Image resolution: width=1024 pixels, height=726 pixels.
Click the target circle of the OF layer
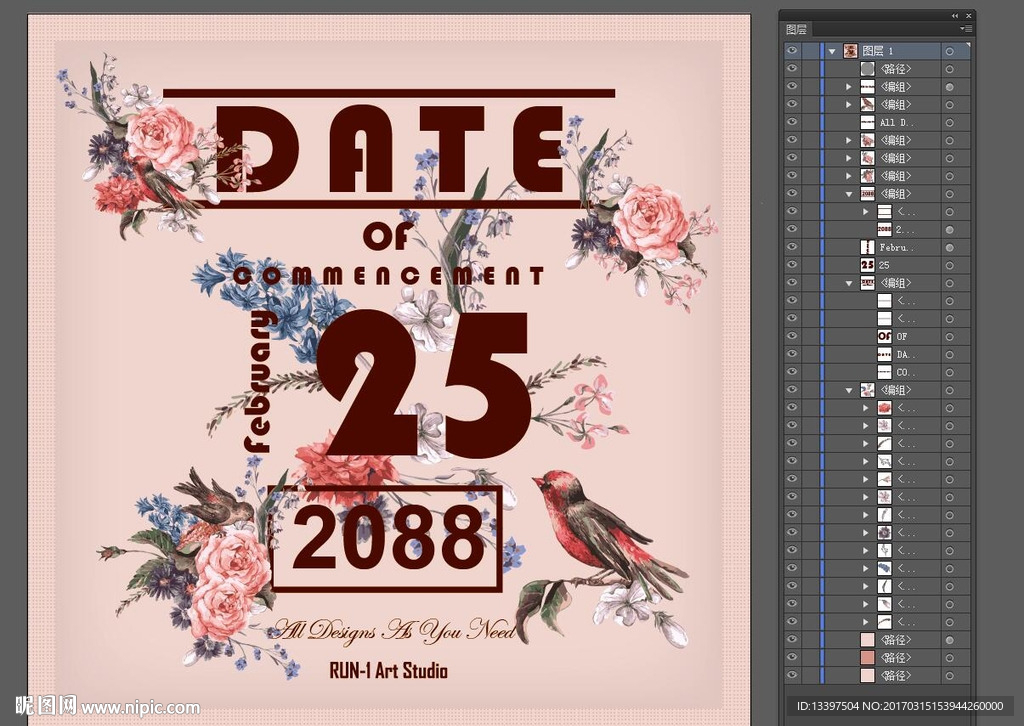click(x=949, y=336)
